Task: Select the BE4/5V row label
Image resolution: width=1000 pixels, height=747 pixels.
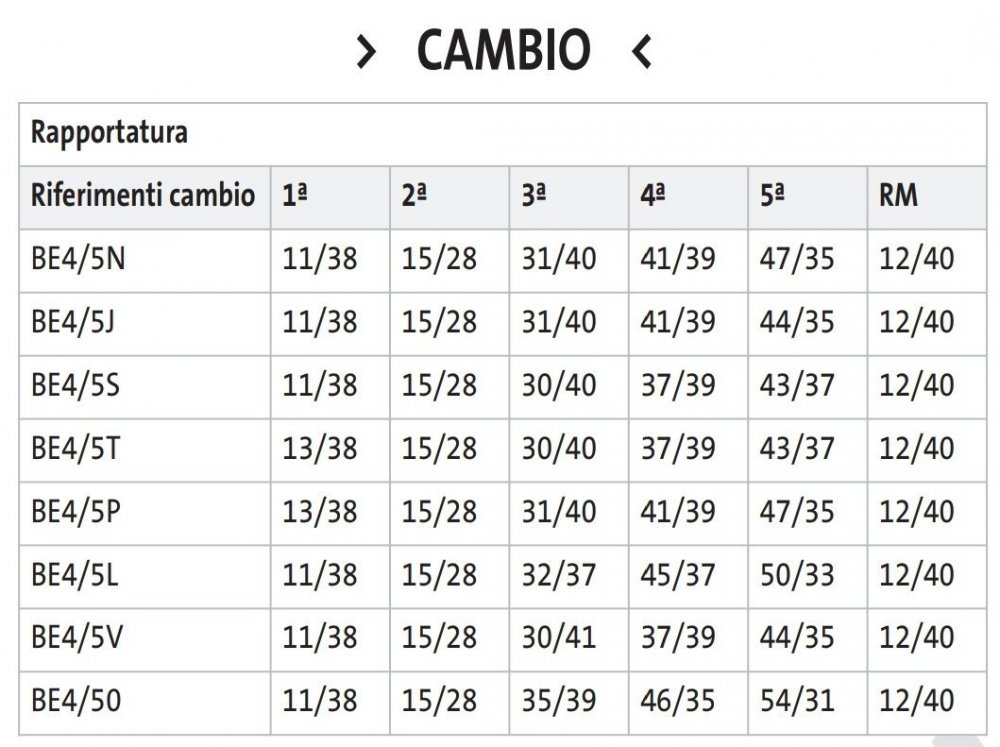Action: tap(77, 638)
